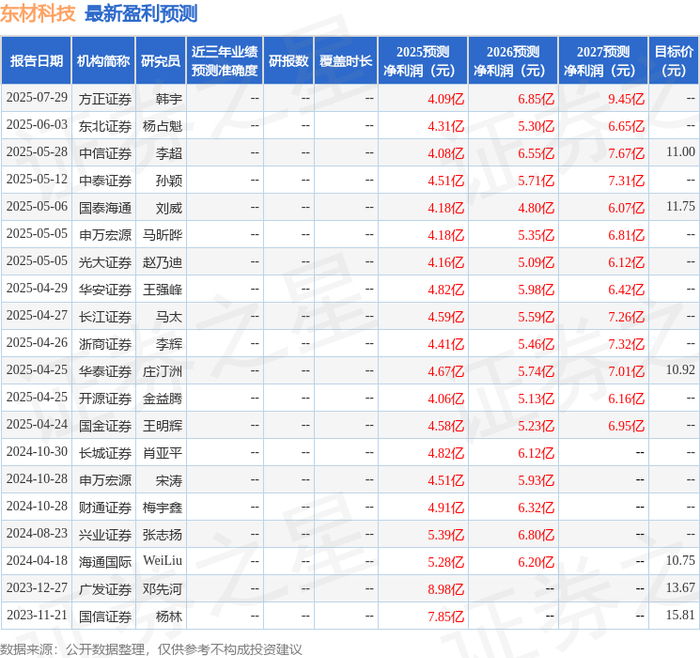Click 7.32亿 in 浙商证券 row
700x658 pixels.
pos(626,344)
